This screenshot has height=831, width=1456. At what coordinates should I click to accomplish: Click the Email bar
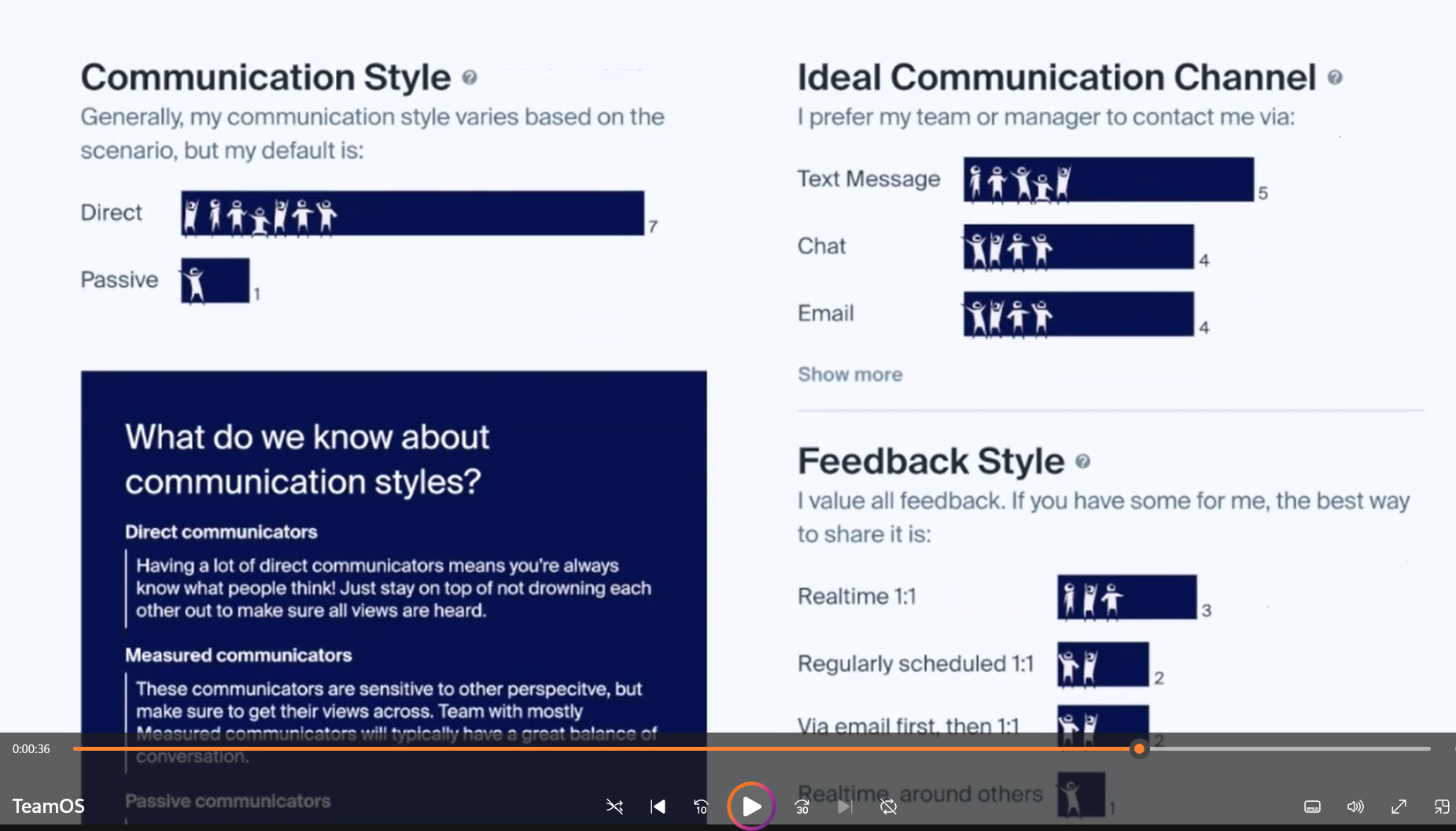(x=1078, y=314)
